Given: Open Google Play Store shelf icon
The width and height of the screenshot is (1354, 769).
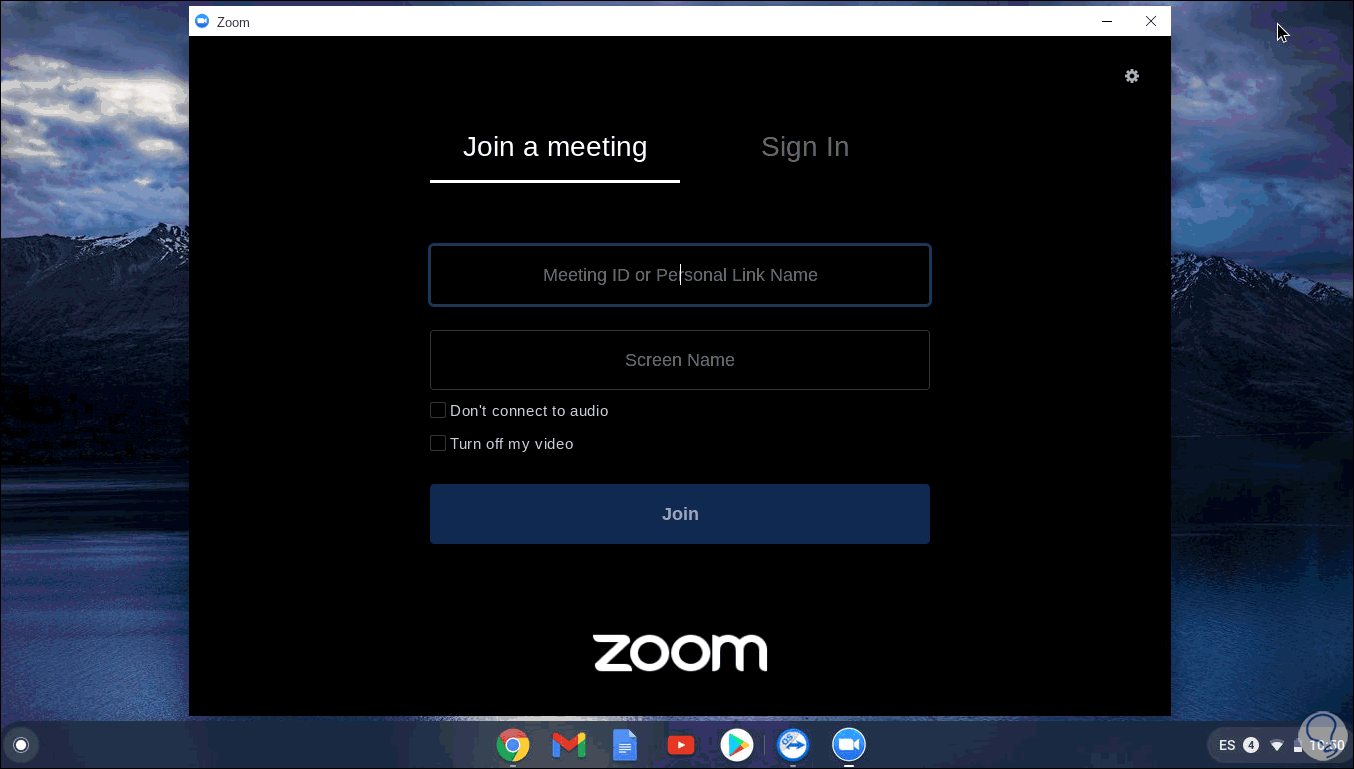Looking at the screenshot, I should (x=737, y=745).
